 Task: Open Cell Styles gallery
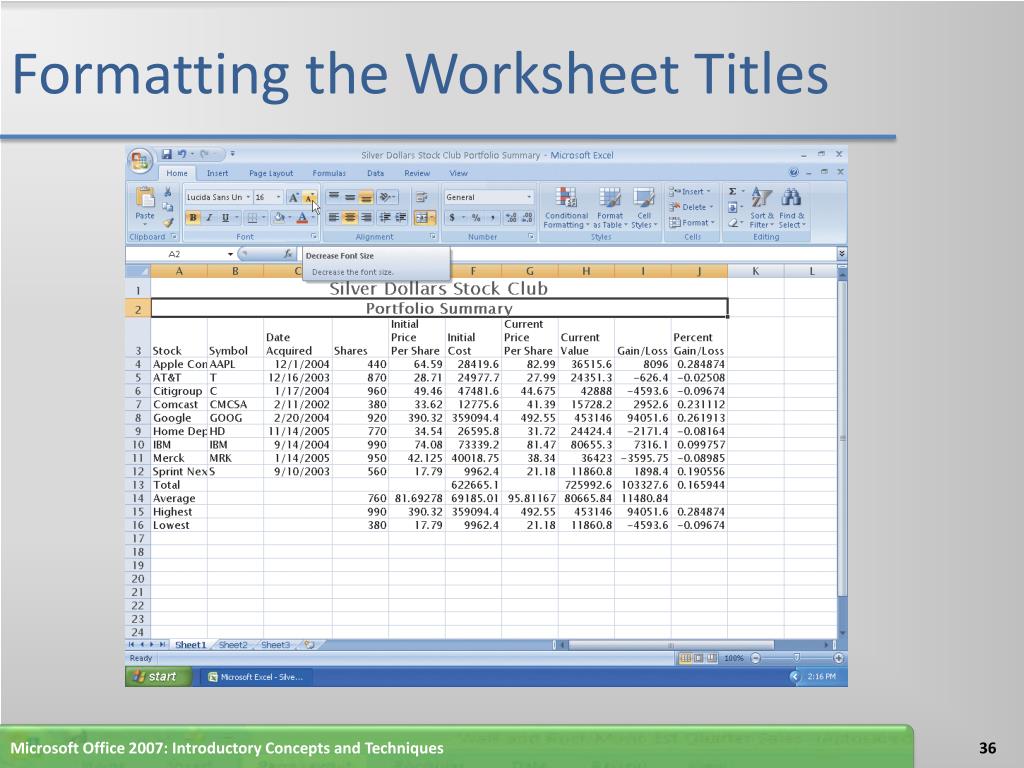[x=644, y=208]
